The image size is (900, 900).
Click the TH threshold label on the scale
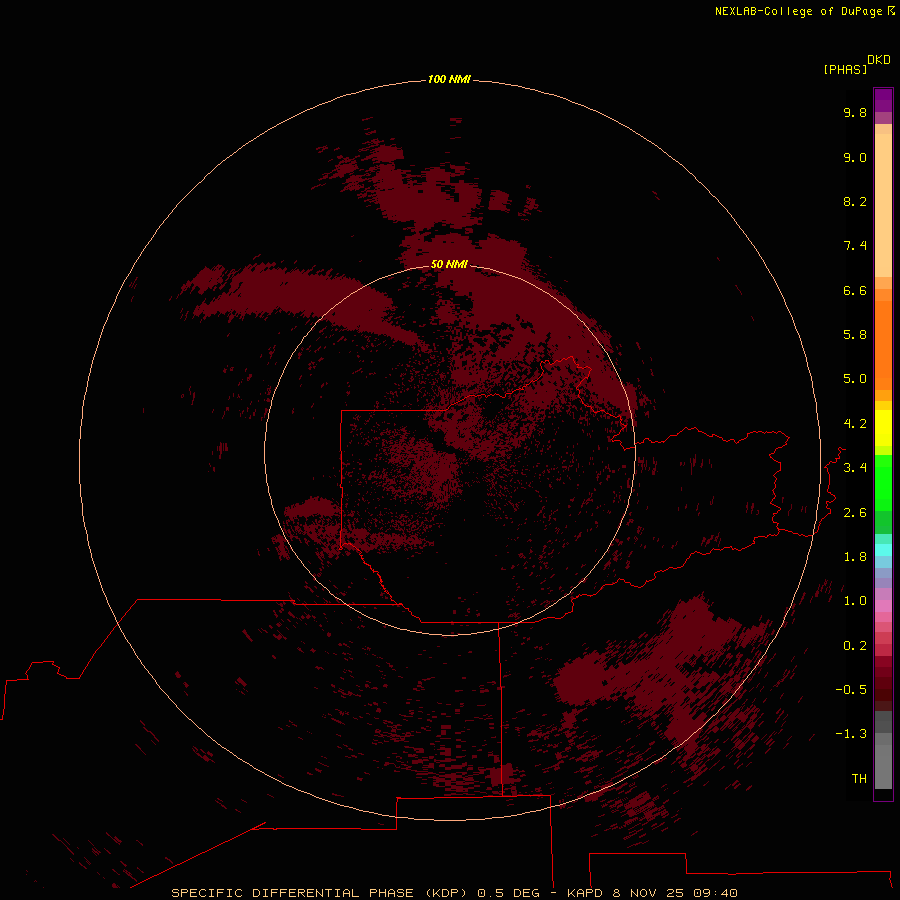(859, 779)
